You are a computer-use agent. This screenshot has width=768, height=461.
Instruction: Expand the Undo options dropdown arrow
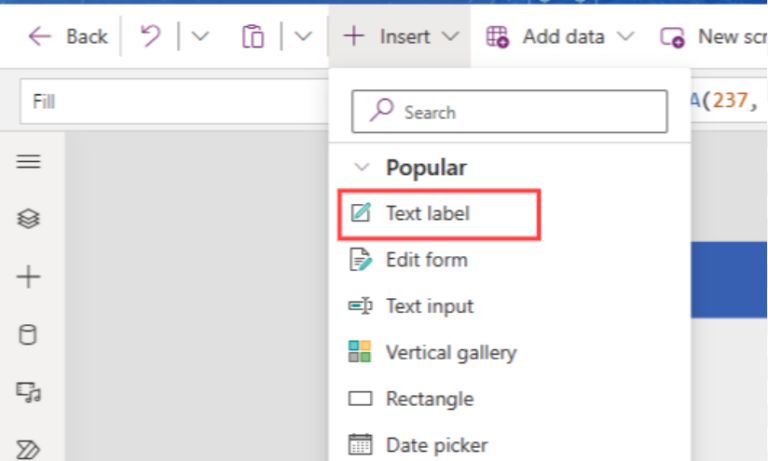[x=200, y=36]
